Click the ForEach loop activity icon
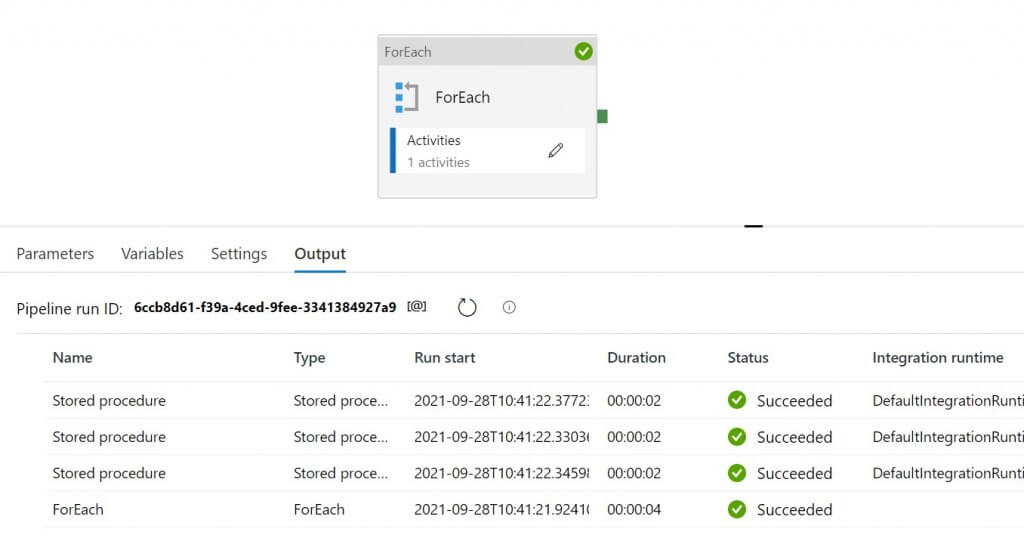 pos(407,97)
